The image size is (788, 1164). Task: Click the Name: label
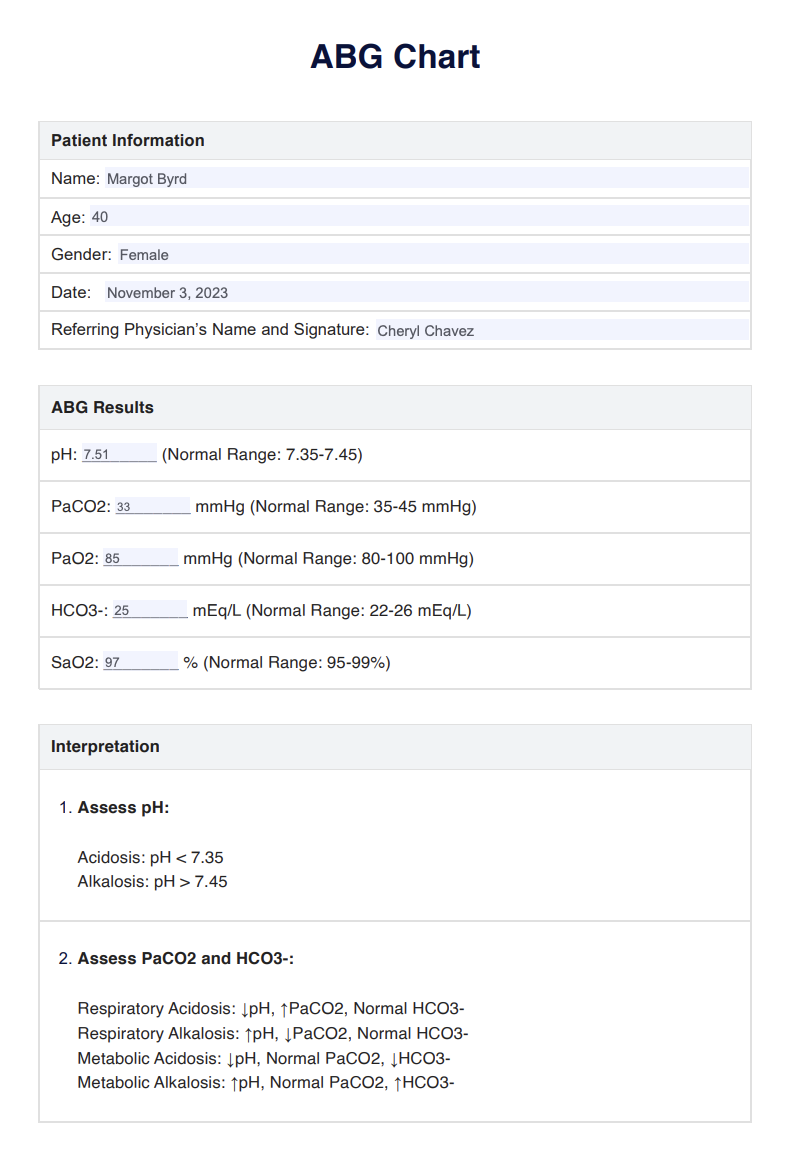[x=75, y=179]
